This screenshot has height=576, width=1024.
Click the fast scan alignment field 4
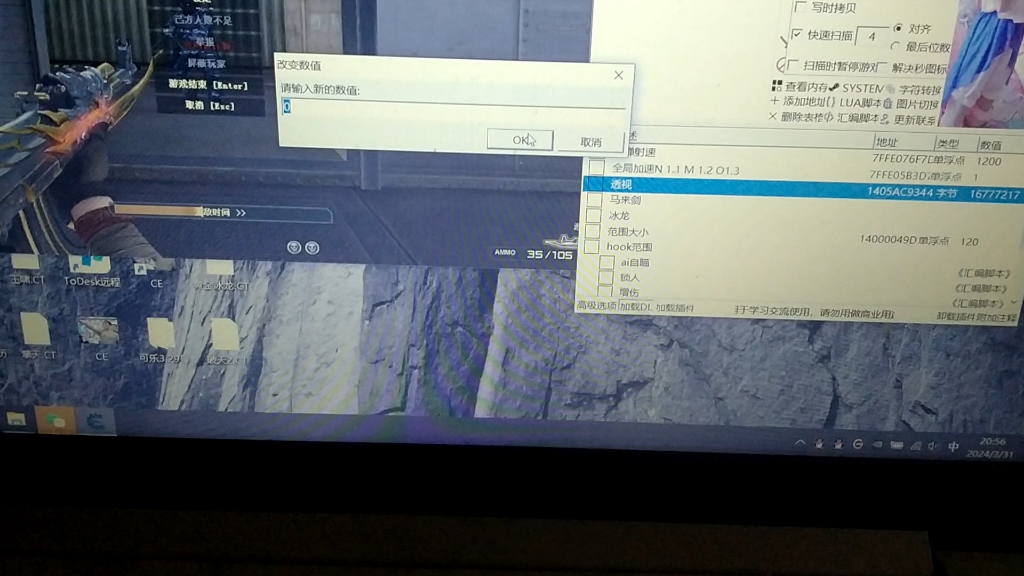(x=872, y=37)
